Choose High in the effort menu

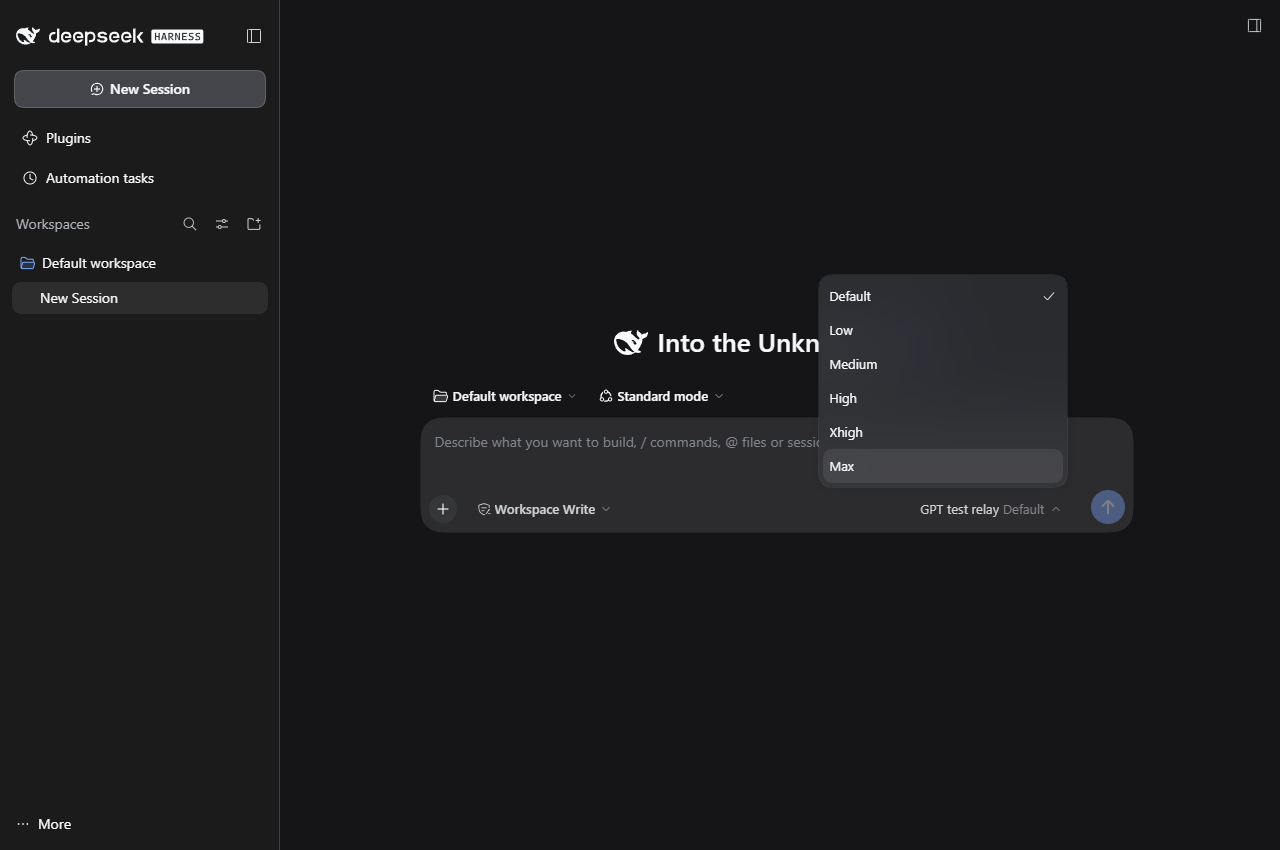pyautogui.click(x=943, y=398)
